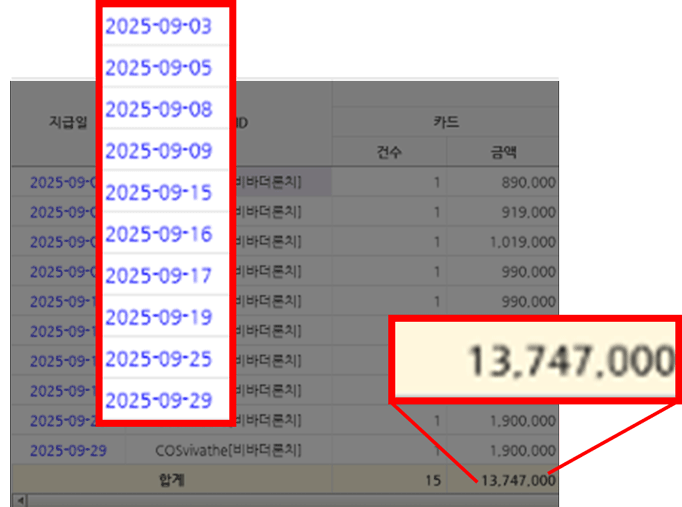
Task: Click the 금액 column header
Action: coord(500,153)
